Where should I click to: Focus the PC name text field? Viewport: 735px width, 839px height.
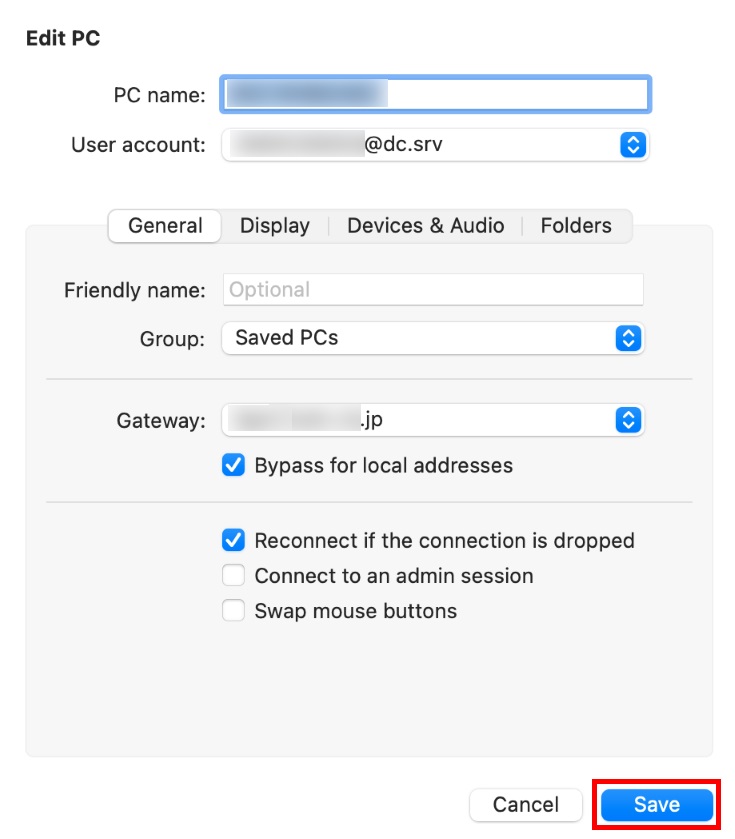click(x=436, y=95)
